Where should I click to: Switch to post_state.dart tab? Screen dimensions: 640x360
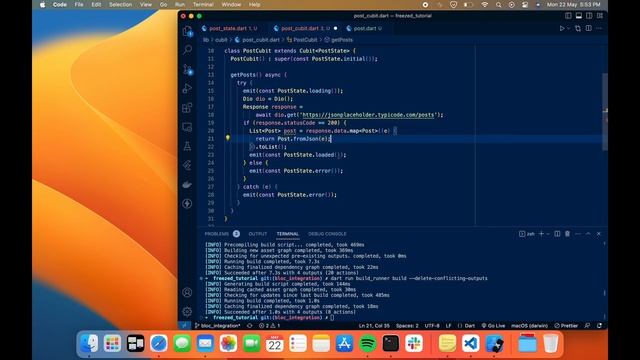(x=230, y=29)
